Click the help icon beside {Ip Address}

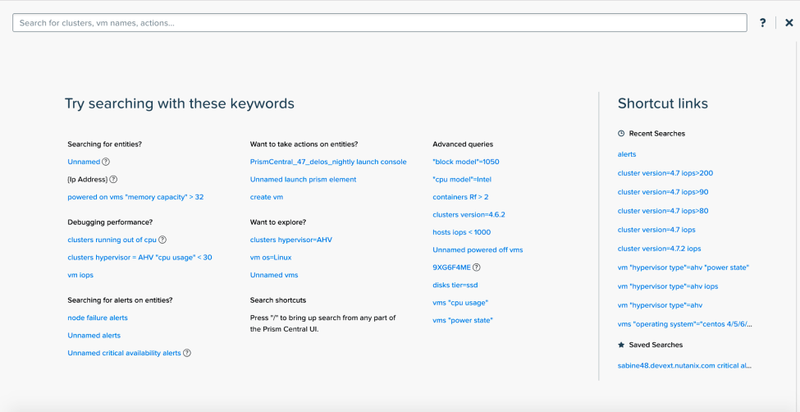[x=113, y=179]
